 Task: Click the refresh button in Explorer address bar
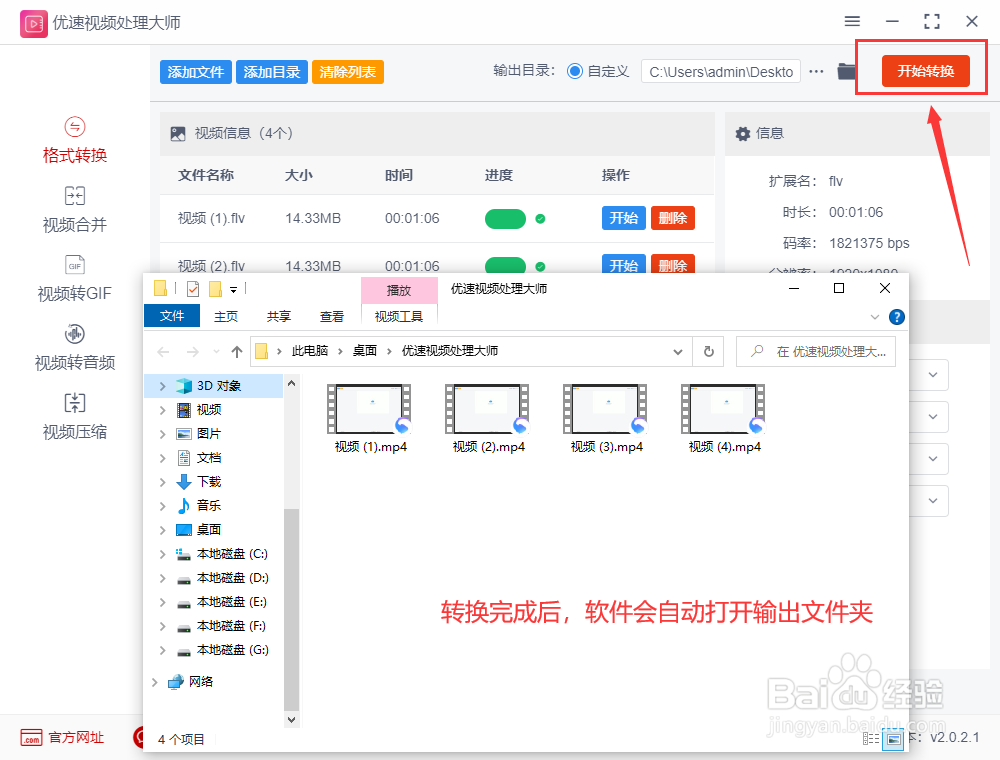tap(709, 351)
